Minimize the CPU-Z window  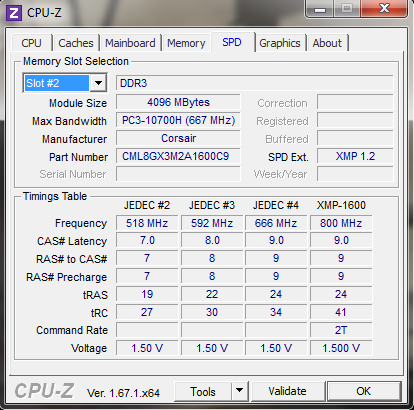click(320, 9)
